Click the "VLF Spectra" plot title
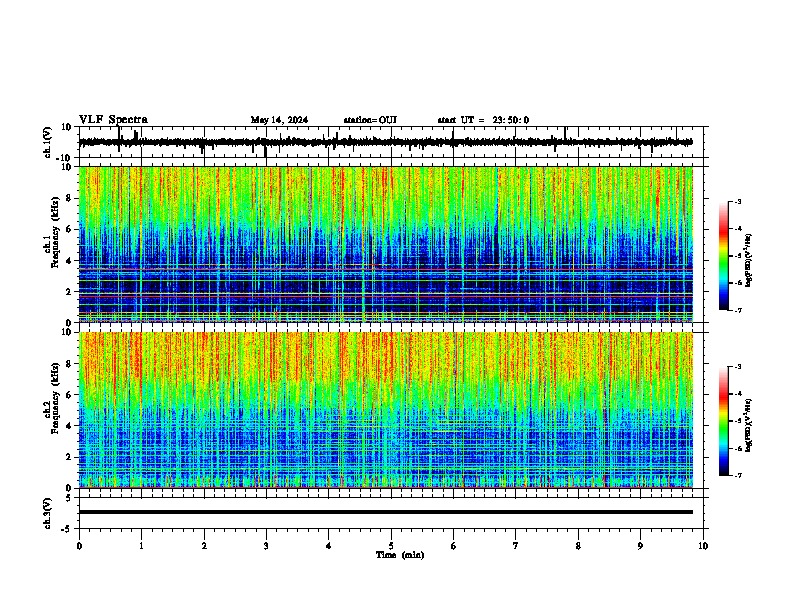Viewport: 792px width, 612px height. click(113, 119)
